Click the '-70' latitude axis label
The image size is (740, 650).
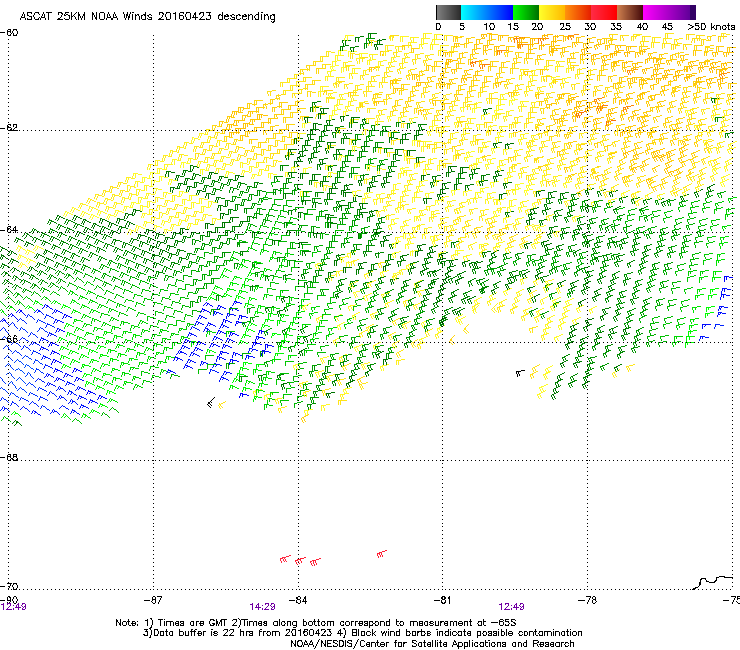[x=9, y=586]
